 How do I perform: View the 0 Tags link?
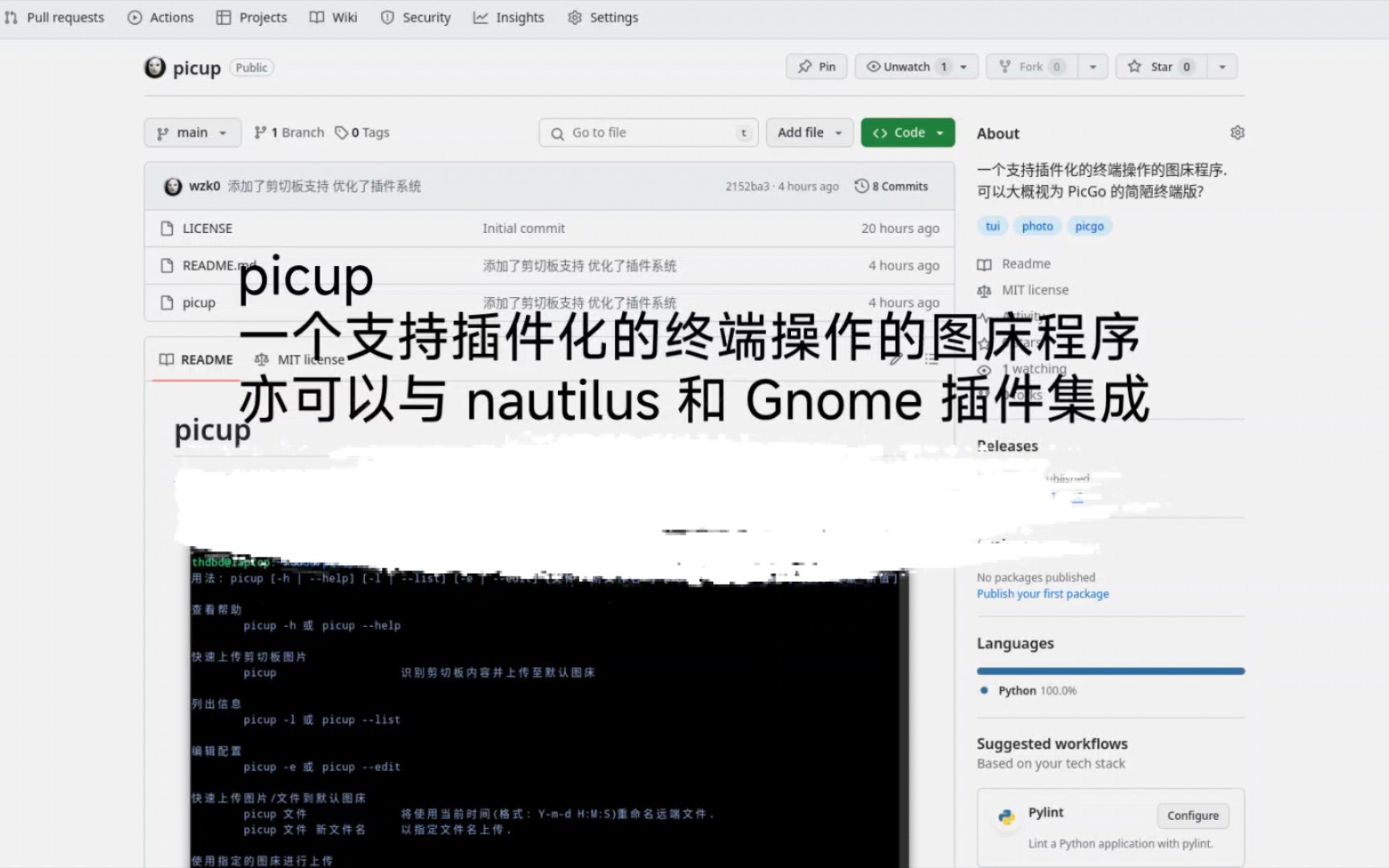363,133
